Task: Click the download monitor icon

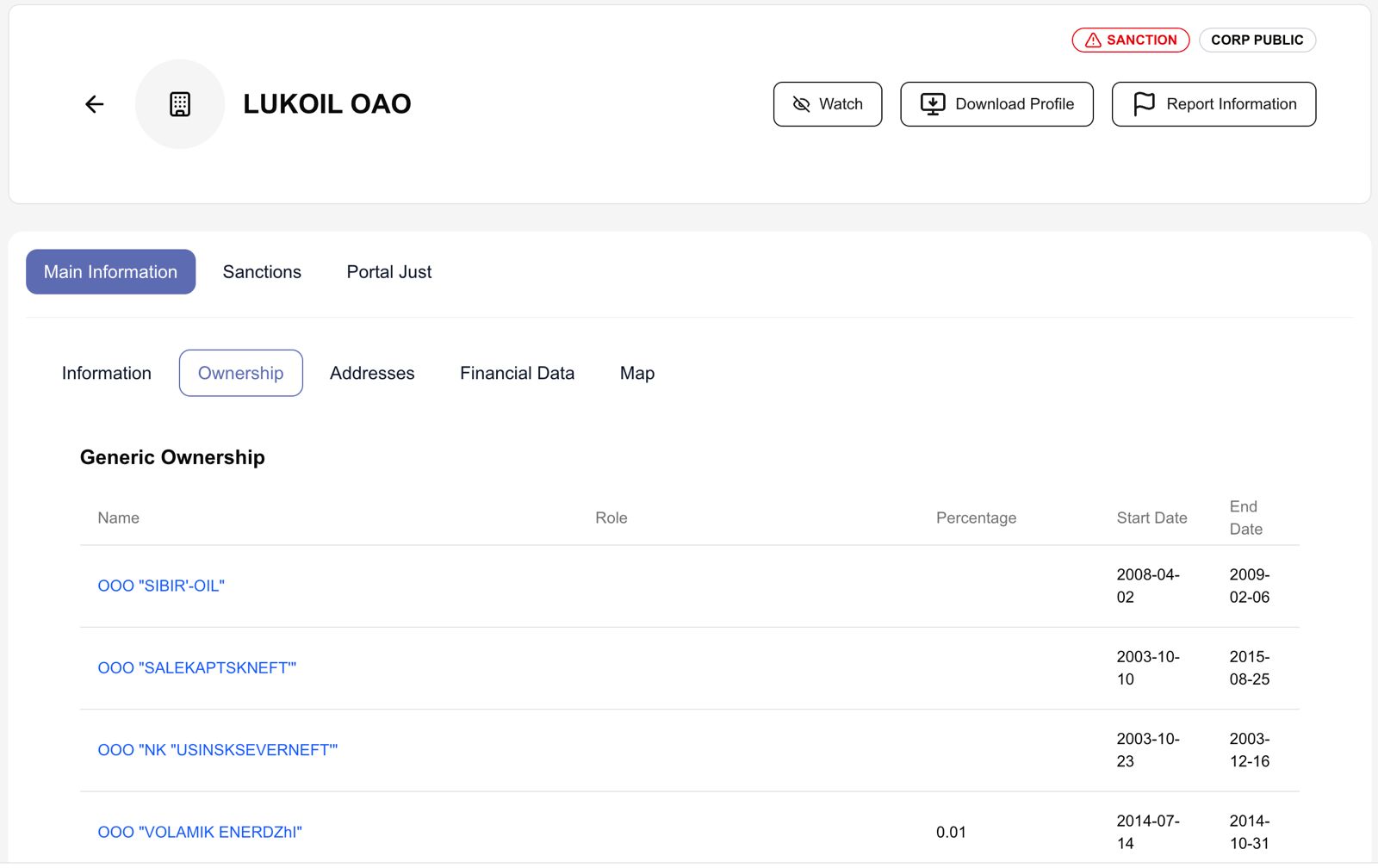Action: point(933,104)
